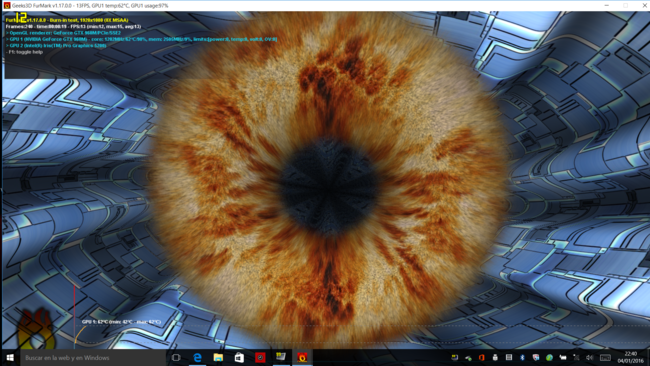Open Task View from the taskbar
650x366 pixels.
(176, 357)
